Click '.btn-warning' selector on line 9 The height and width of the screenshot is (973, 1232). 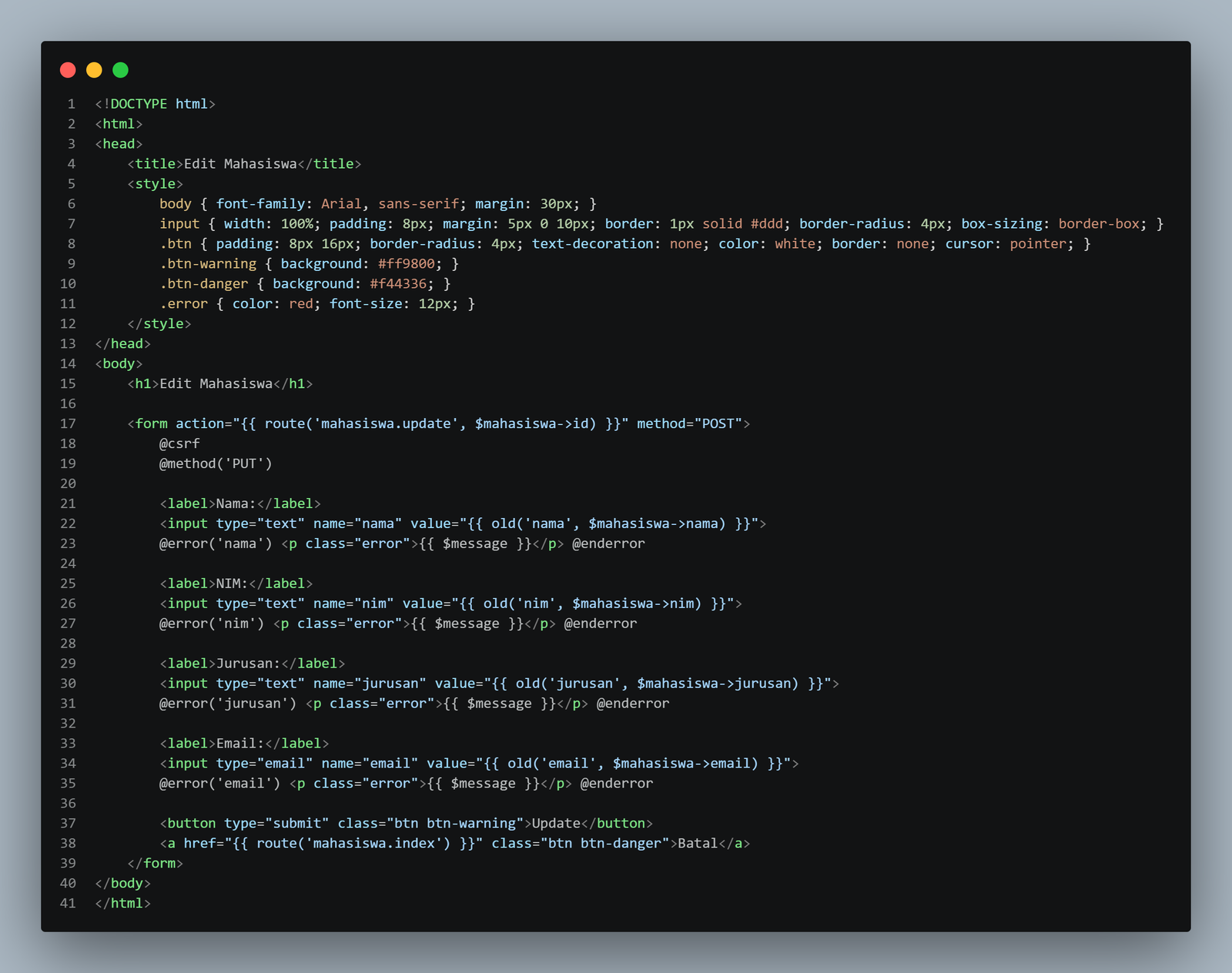coord(208,264)
